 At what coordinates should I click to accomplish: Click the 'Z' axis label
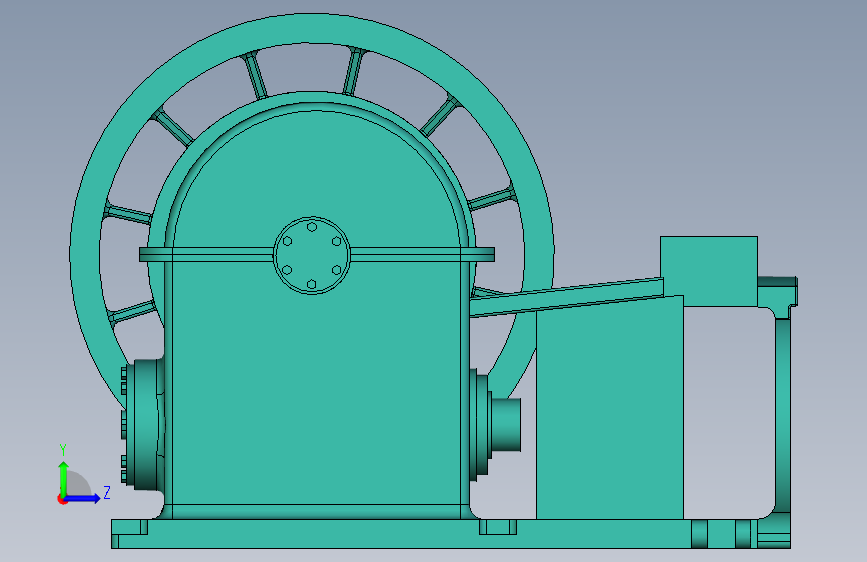coord(107,492)
